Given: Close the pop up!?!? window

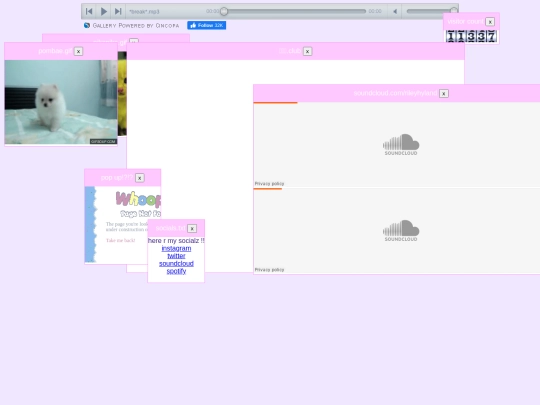Looking at the screenshot, I should [x=139, y=178].
